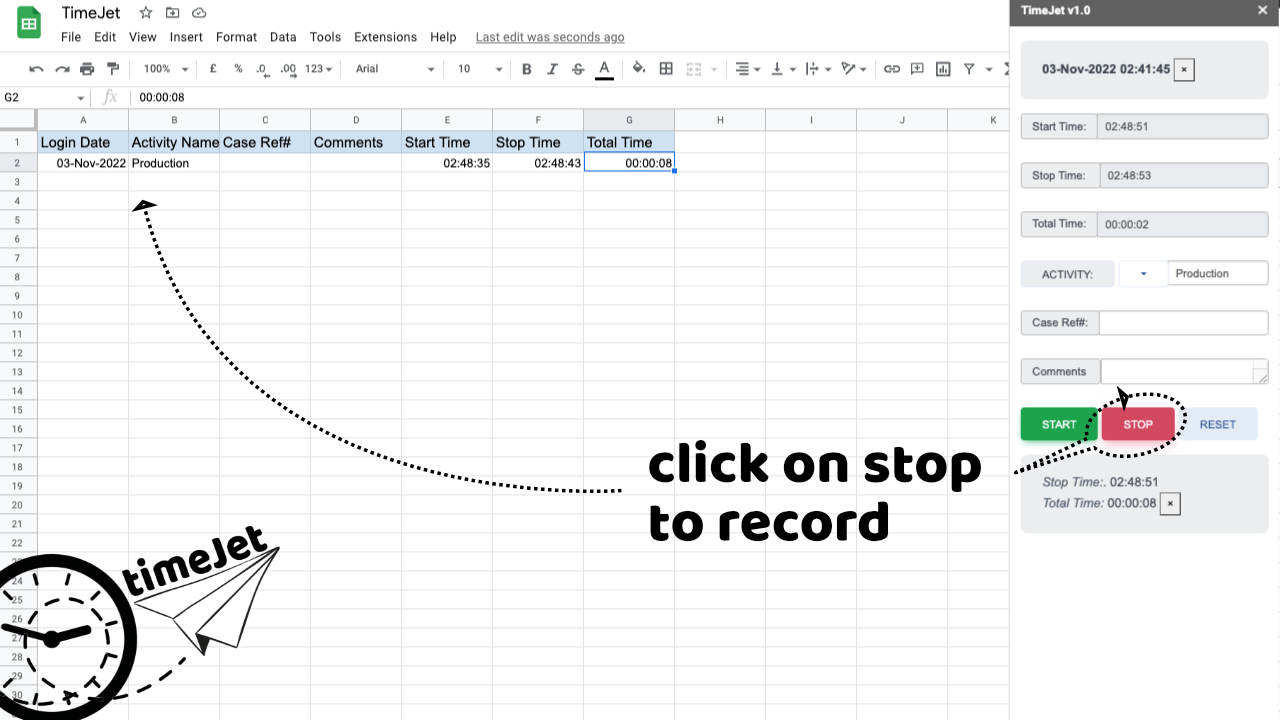Toggle italic formatting
1280x720 pixels.
(552, 69)
